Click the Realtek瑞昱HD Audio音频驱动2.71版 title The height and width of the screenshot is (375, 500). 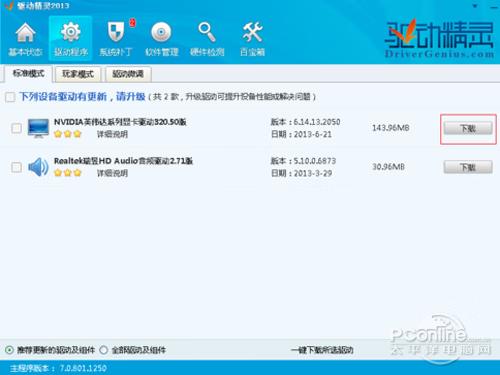123,161
